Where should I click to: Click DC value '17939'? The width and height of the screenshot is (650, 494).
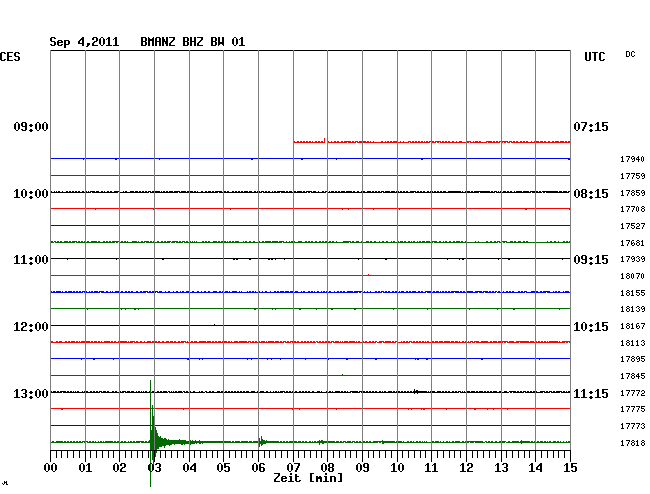tap(633, 259)
